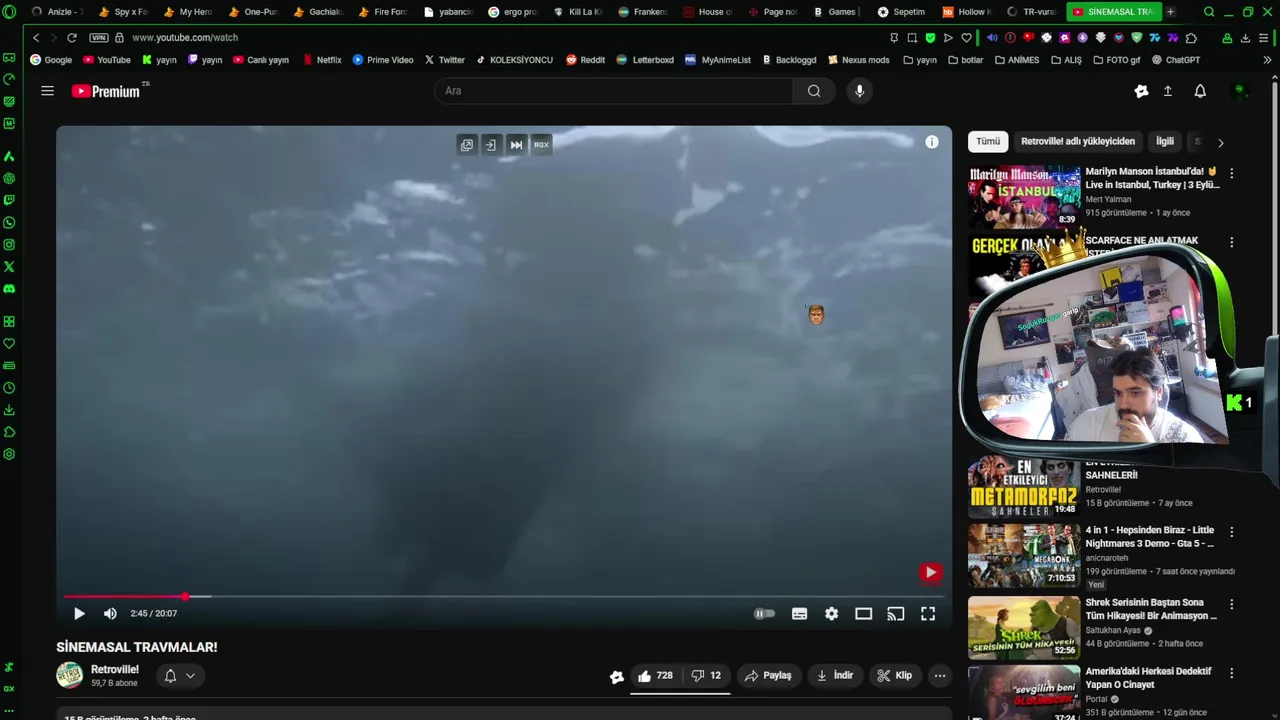Screen dimensions: 1280x720
Task: Expand the ANIMES bookmarks folder
Action: pos(1016,60)
